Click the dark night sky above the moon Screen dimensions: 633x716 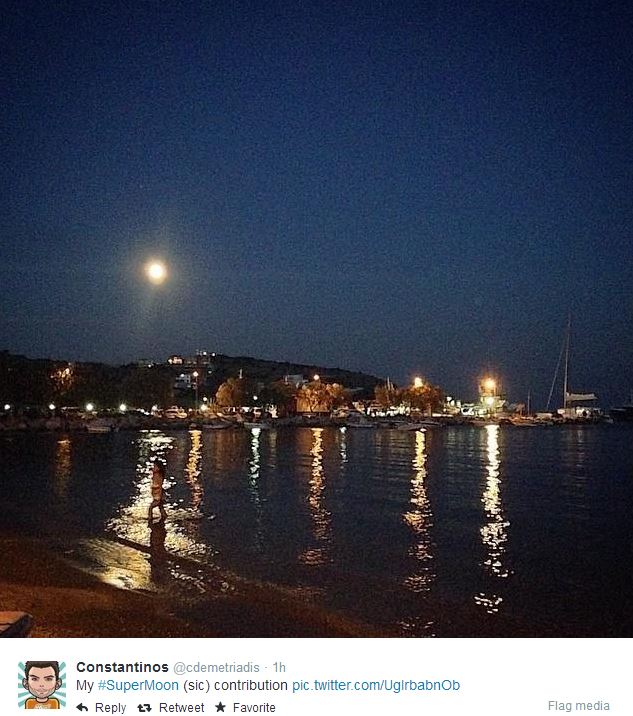[316, 114]
